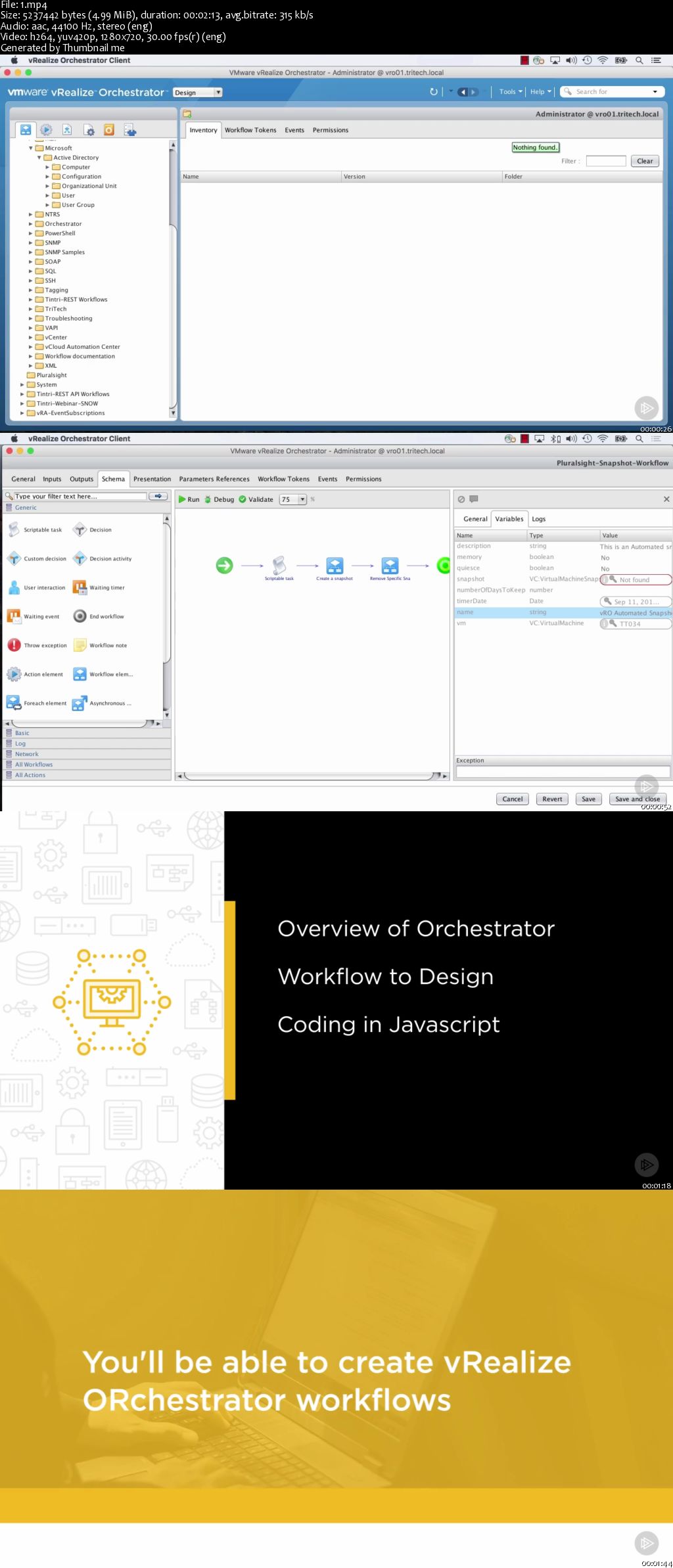Select the Custom decision palette element

point(37,558)
